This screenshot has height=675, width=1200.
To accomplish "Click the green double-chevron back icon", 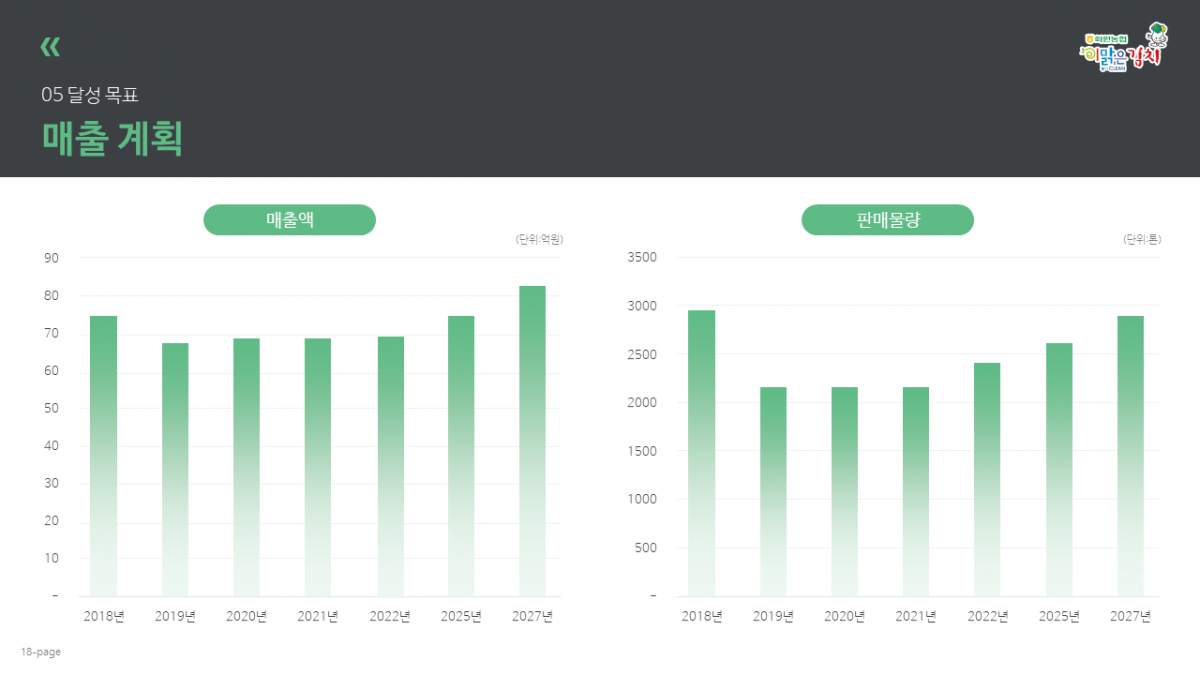I will point(50,47).
